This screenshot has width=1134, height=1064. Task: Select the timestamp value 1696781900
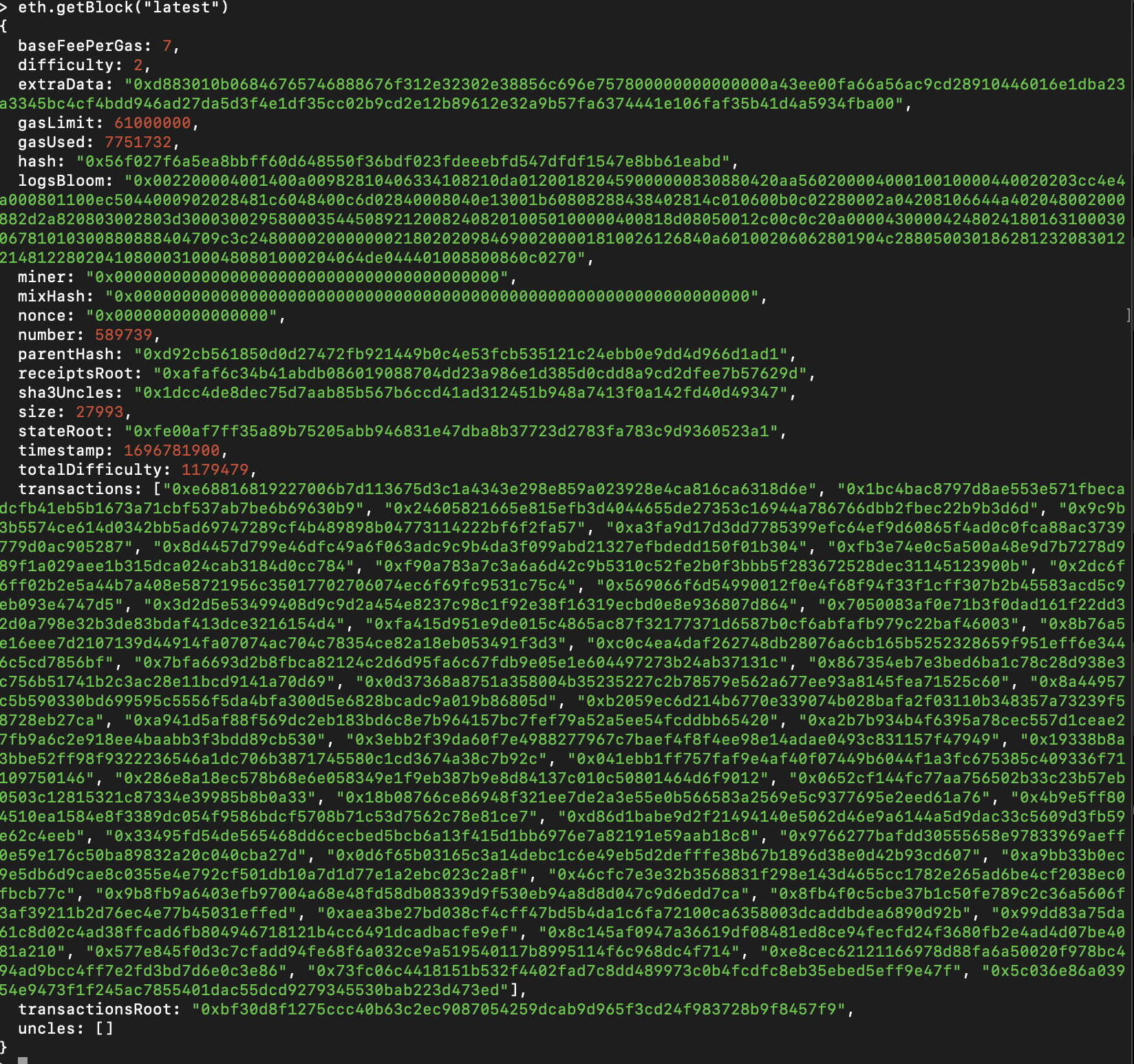(x=172, y=451)
